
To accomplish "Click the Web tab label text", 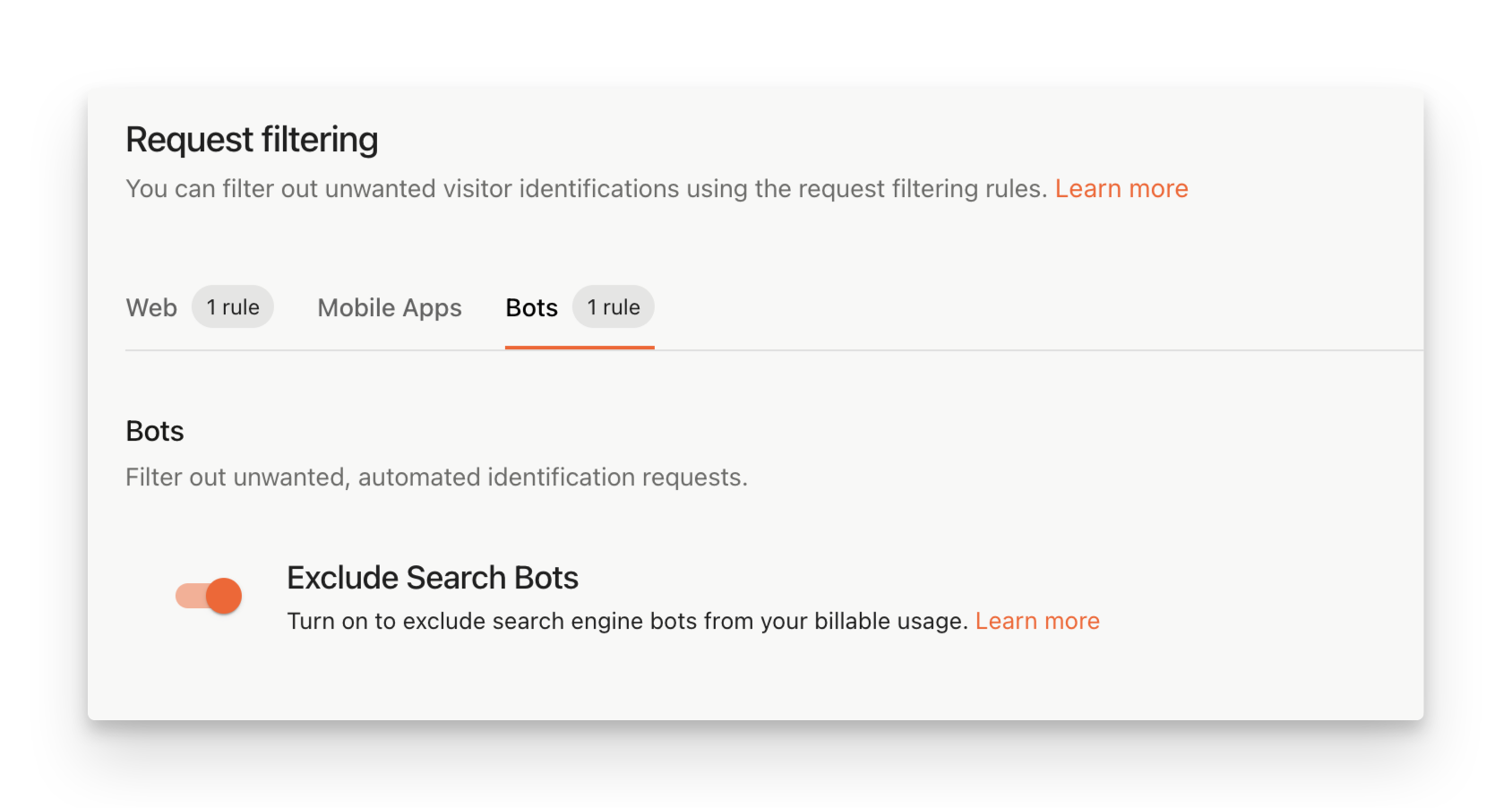I will 150,307.
